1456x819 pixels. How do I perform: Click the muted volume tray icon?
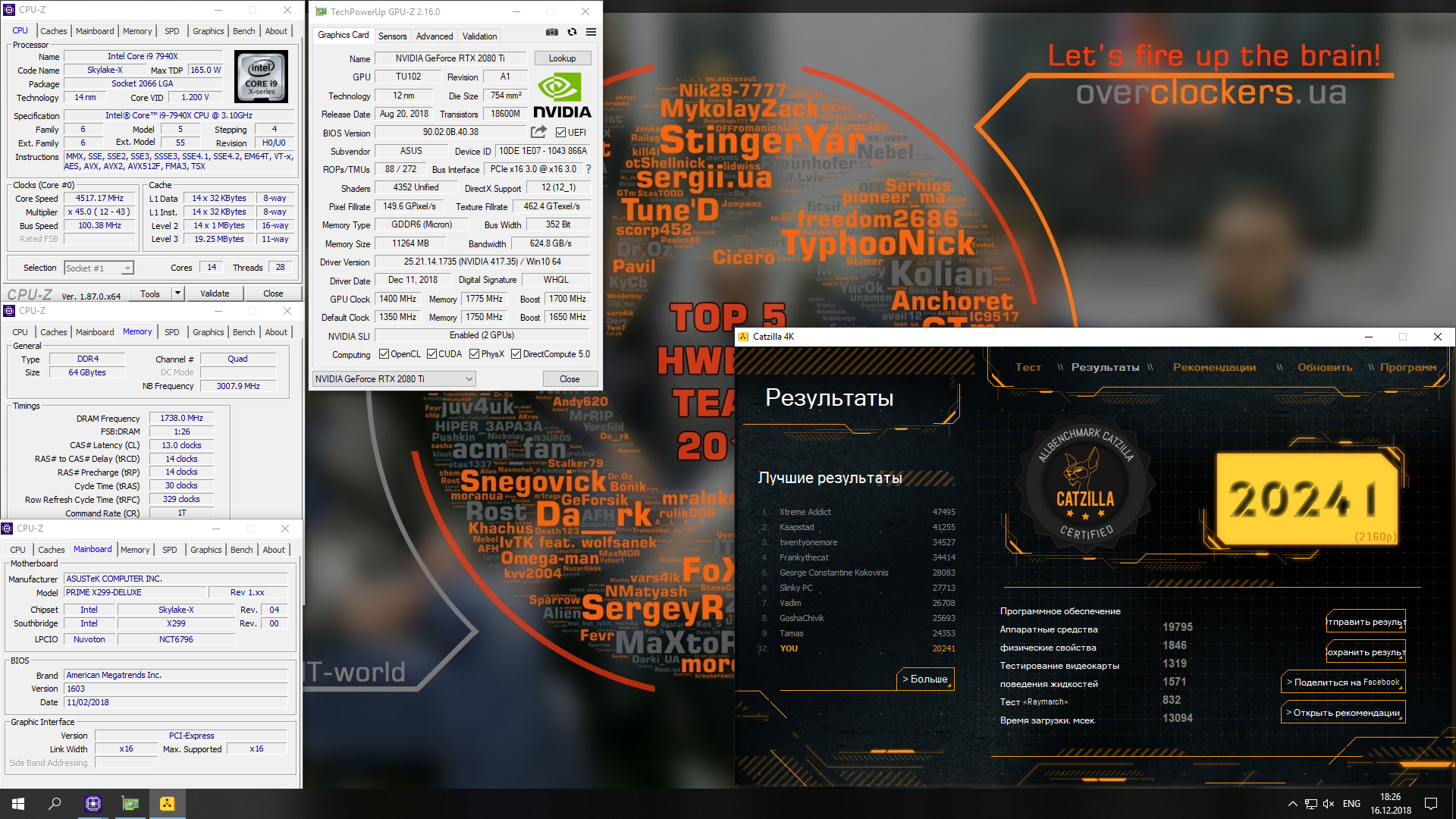click(1329, 804)
